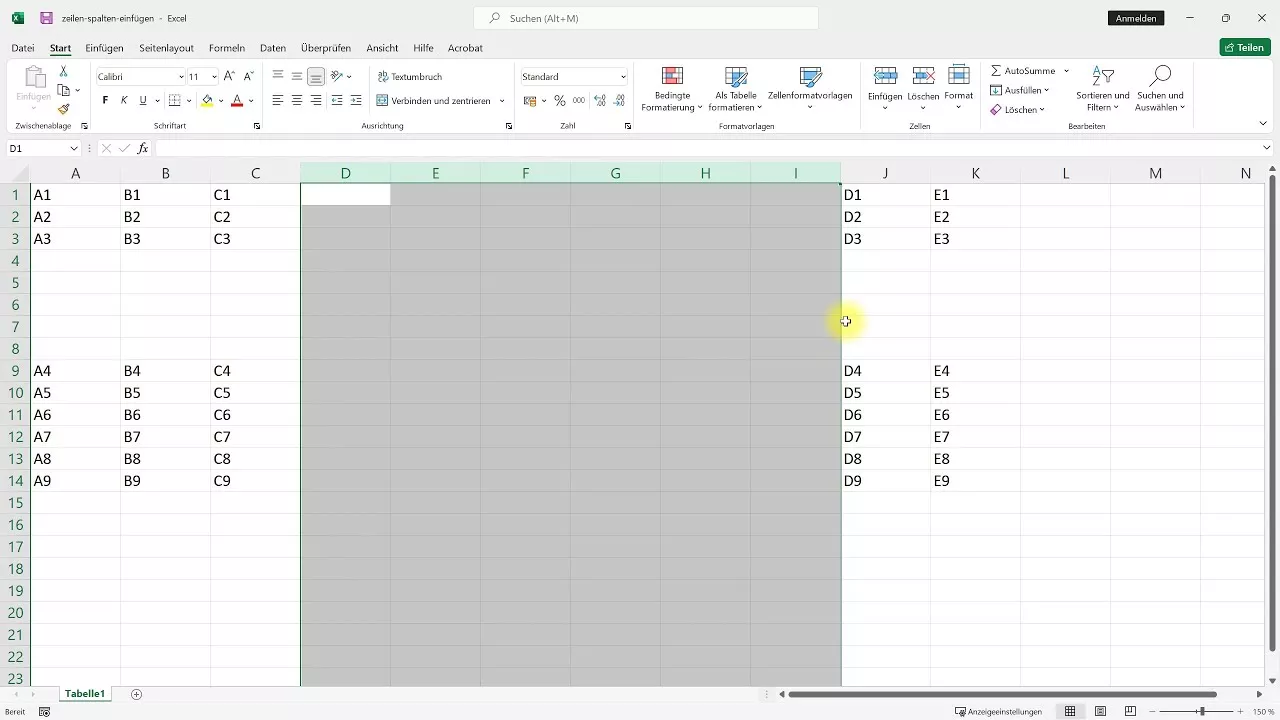Open Anzeigeeinstellungen in status bar
The width and height of the screenshot is (1280, 720).
[x=998, y=711]
